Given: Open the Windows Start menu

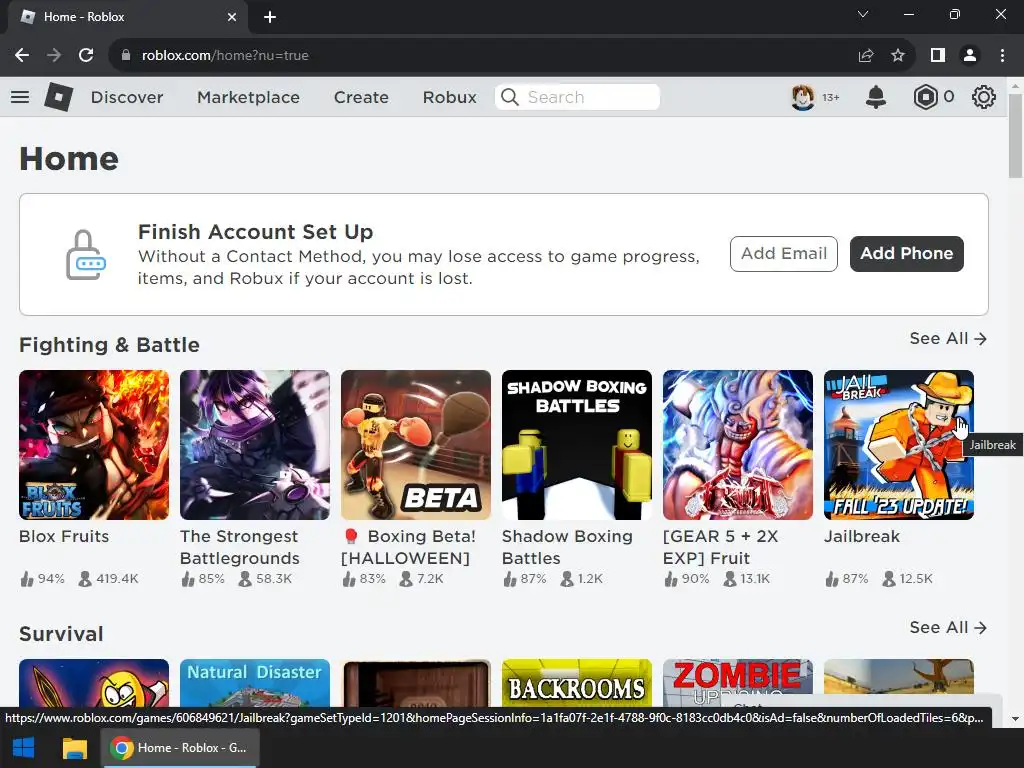Looking at the screenshot, I should 24,748.
